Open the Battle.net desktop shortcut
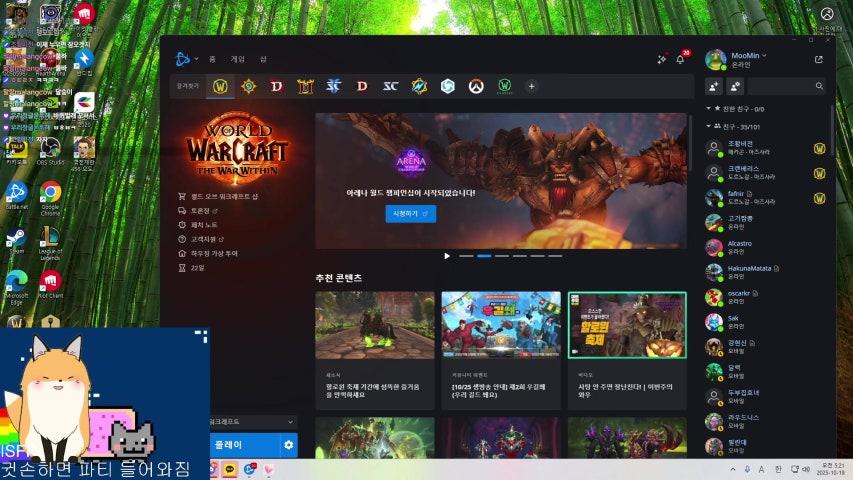Screen dimensions: 853x480 [16, 196]
